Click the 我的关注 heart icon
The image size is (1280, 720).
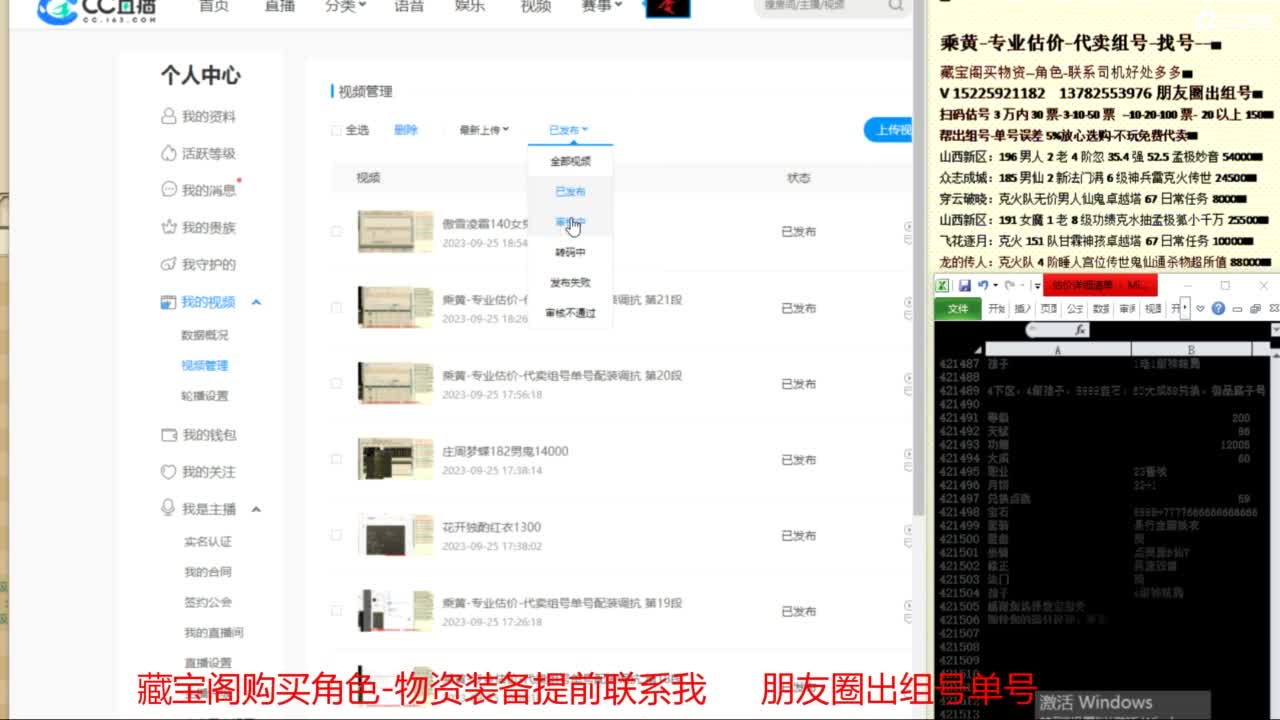click(169, 471)
